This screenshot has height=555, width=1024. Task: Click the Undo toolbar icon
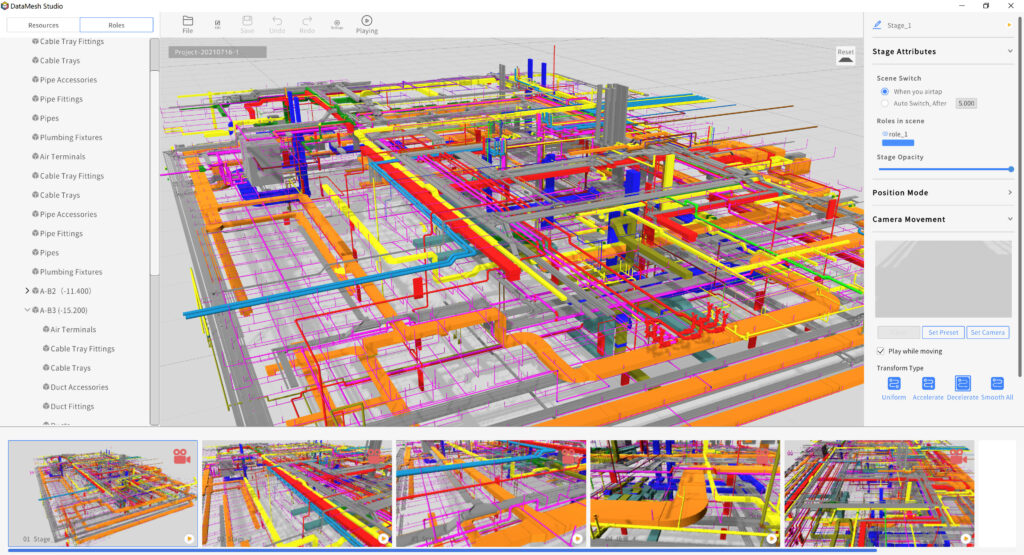click(x=277, y=23)
